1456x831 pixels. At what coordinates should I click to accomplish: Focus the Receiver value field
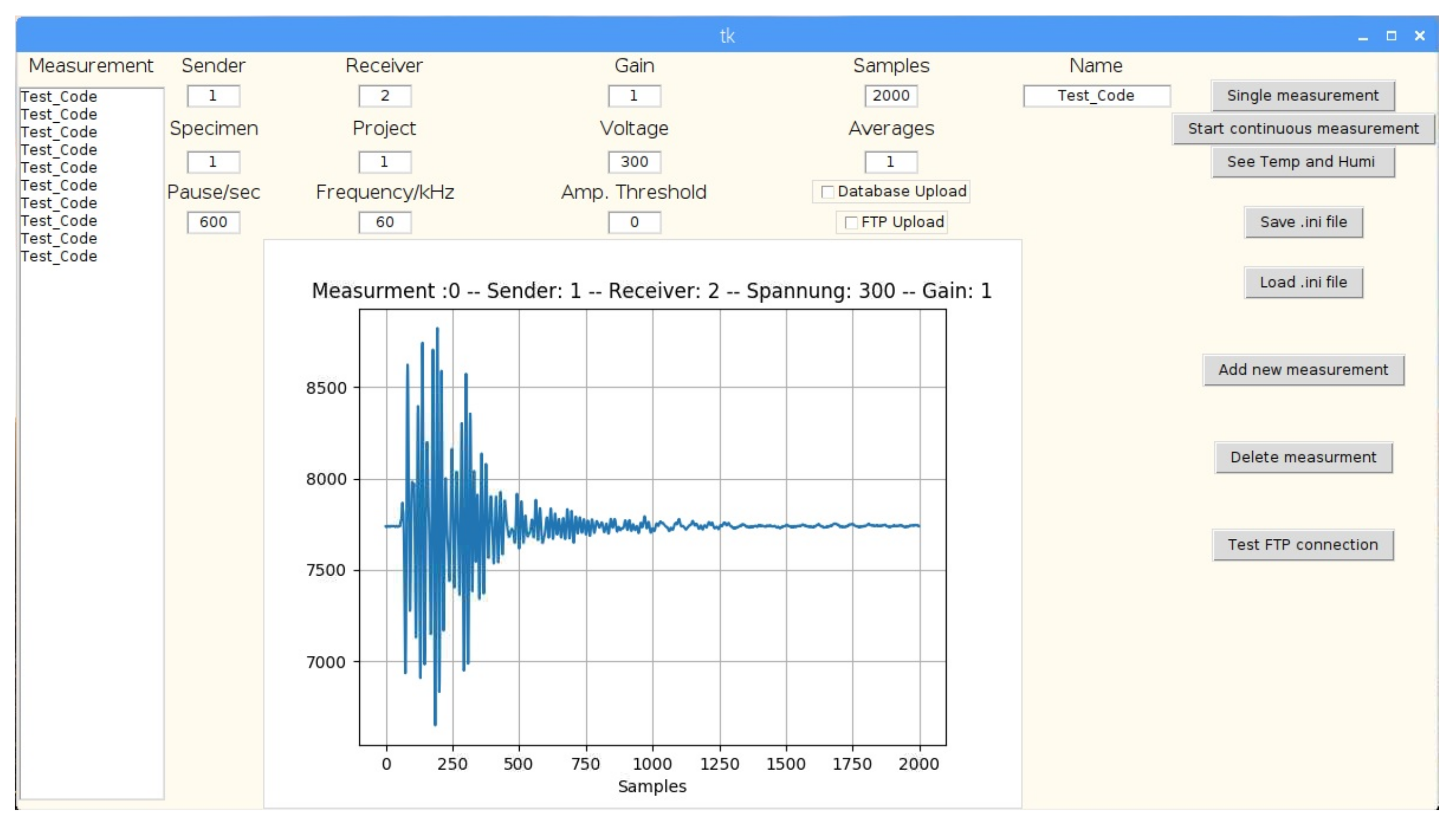pyautogui.click(x=384, y=96)
